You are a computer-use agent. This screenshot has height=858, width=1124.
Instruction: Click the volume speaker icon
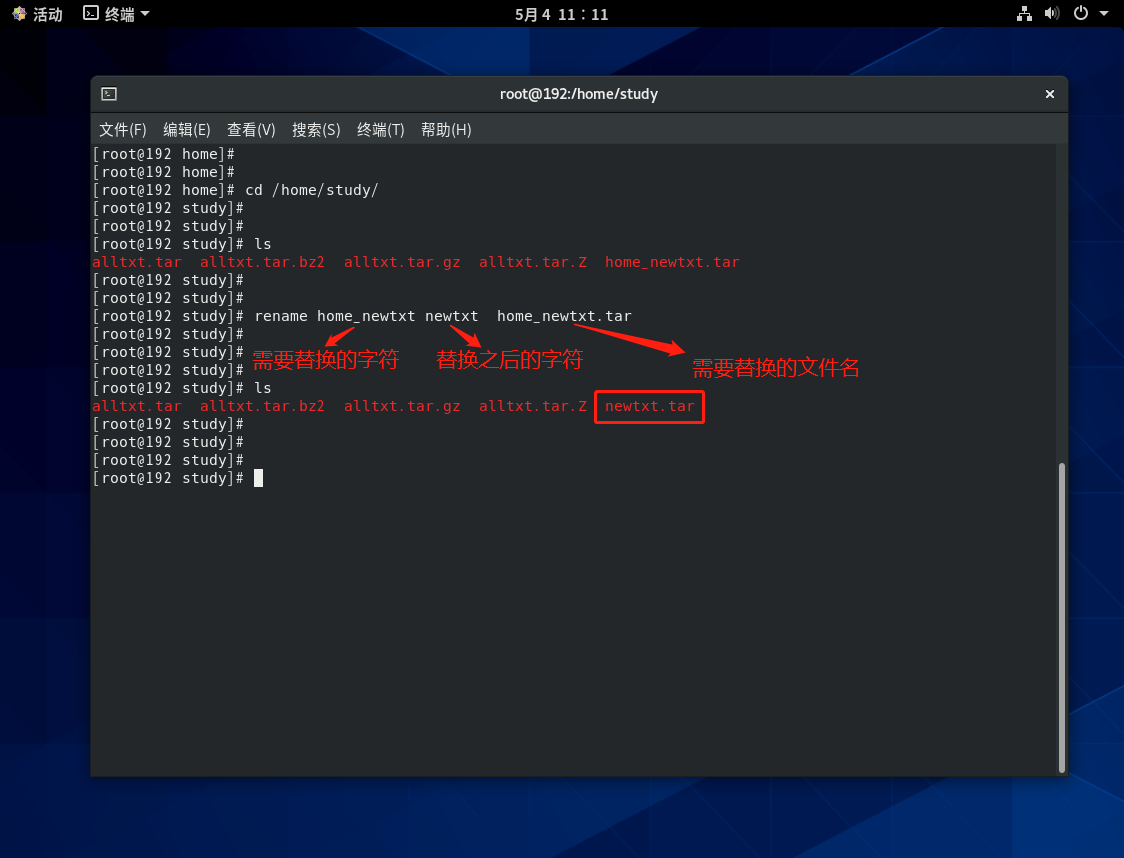[x=1051, y=14]
